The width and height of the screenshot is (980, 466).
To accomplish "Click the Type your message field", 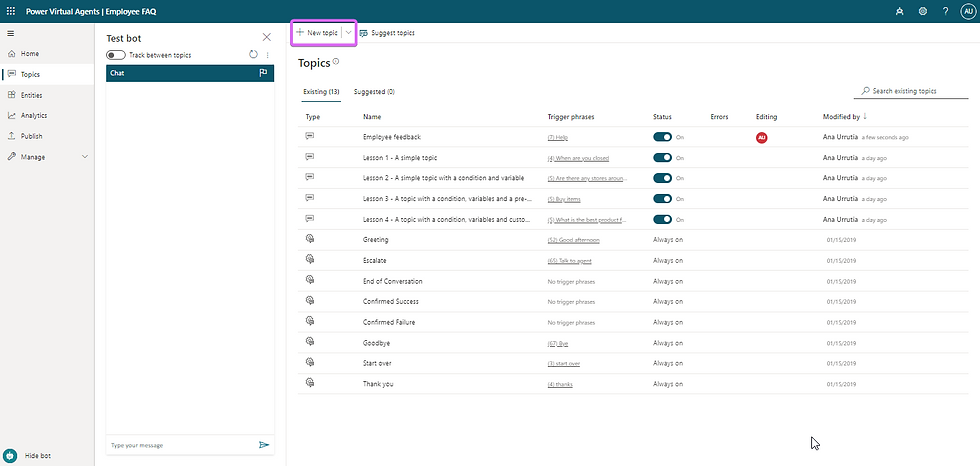I will [181, 445].
